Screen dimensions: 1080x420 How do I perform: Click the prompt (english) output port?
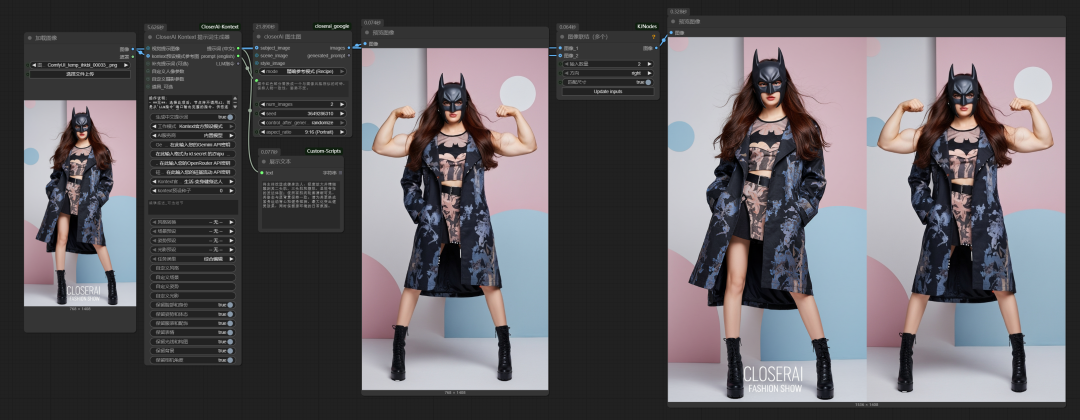[238, 56]
